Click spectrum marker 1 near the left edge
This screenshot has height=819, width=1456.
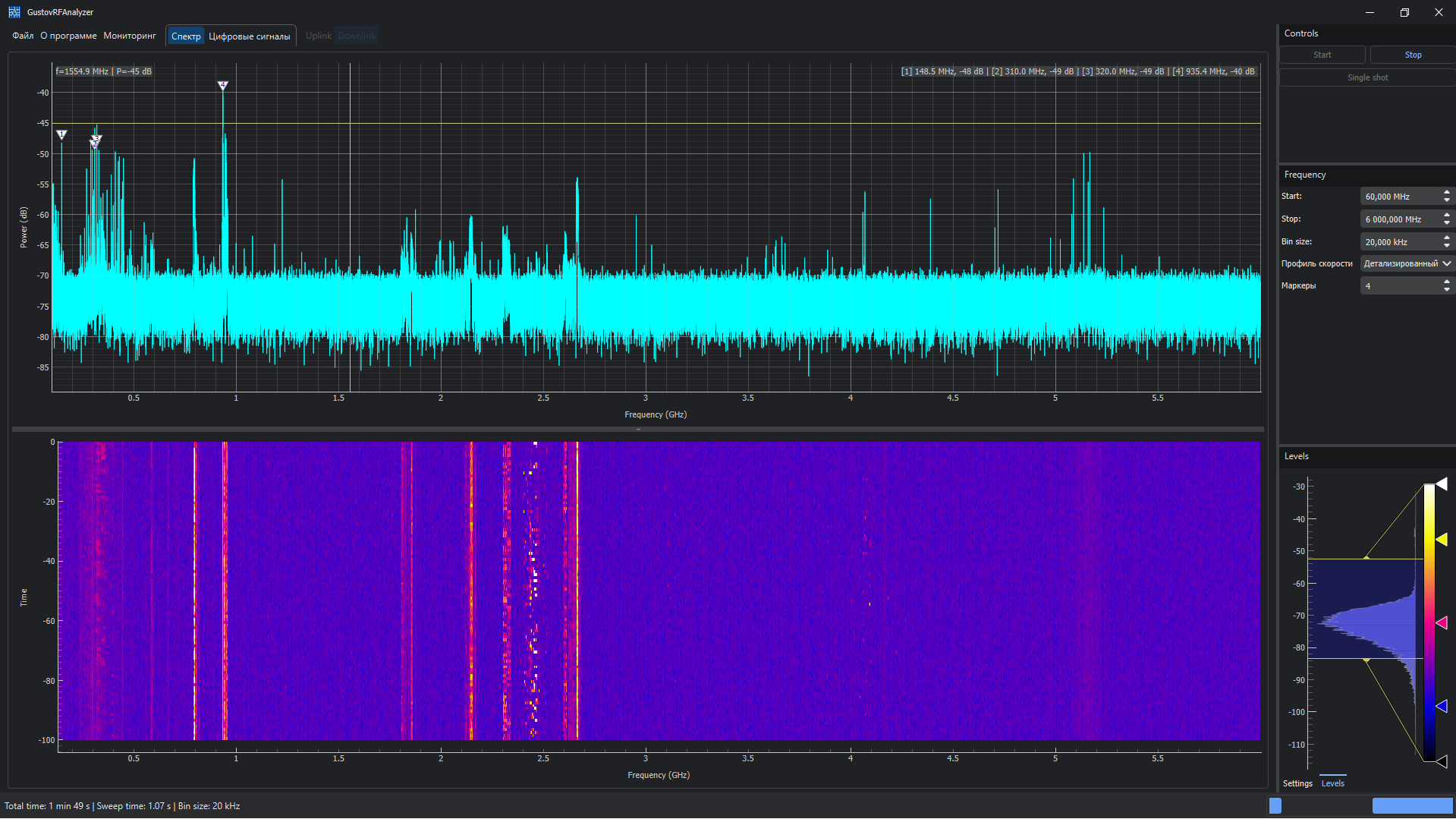(62, 134)
